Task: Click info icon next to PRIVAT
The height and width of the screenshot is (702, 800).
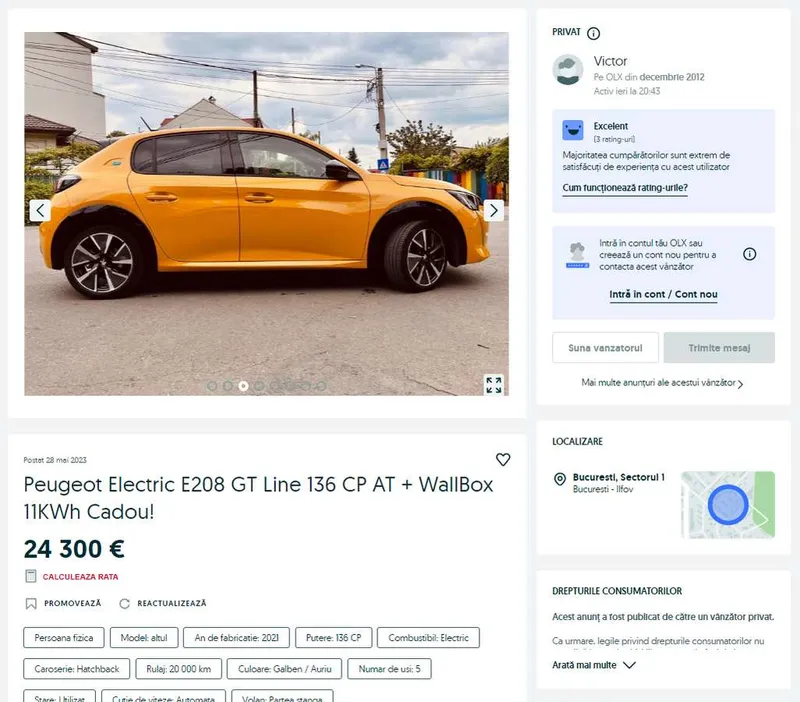Action: [x=593, y=33]
